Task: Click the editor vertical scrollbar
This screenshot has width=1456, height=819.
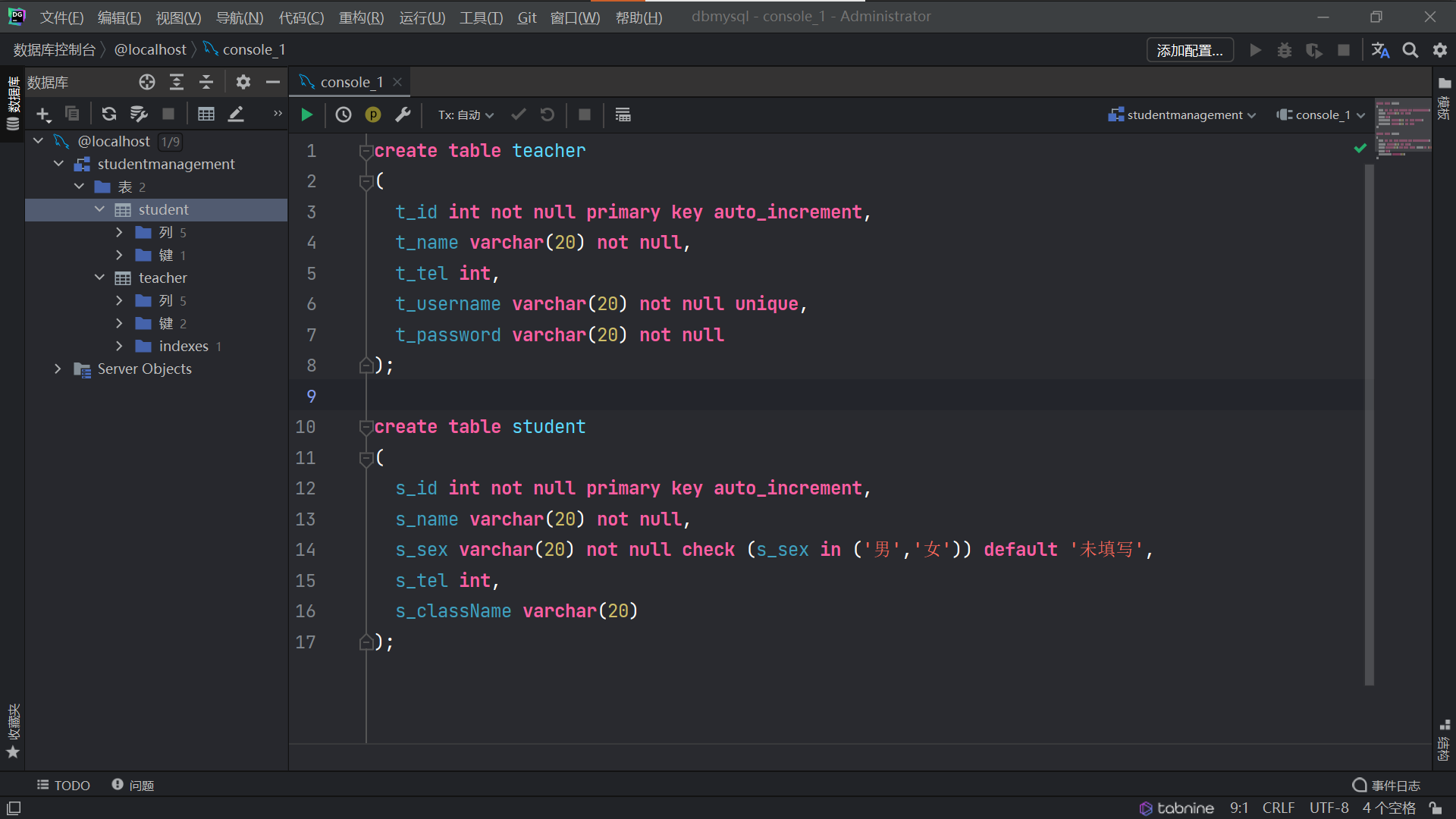Action: coord(1369,425)
